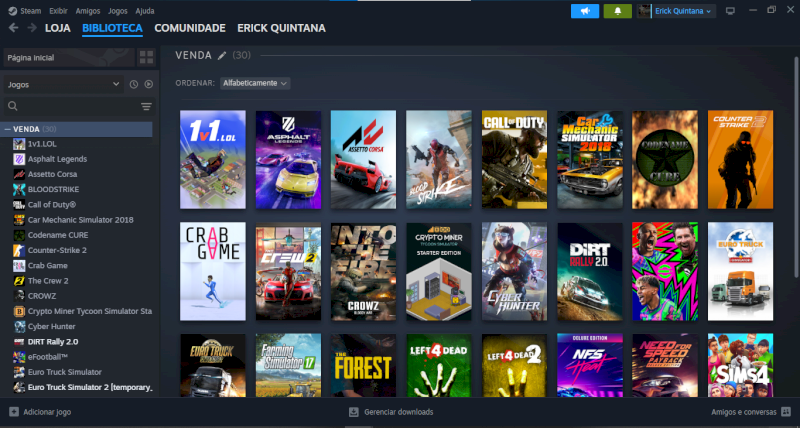Open the notifications bell button
This screenshot has height=428, width=800.
617,11
